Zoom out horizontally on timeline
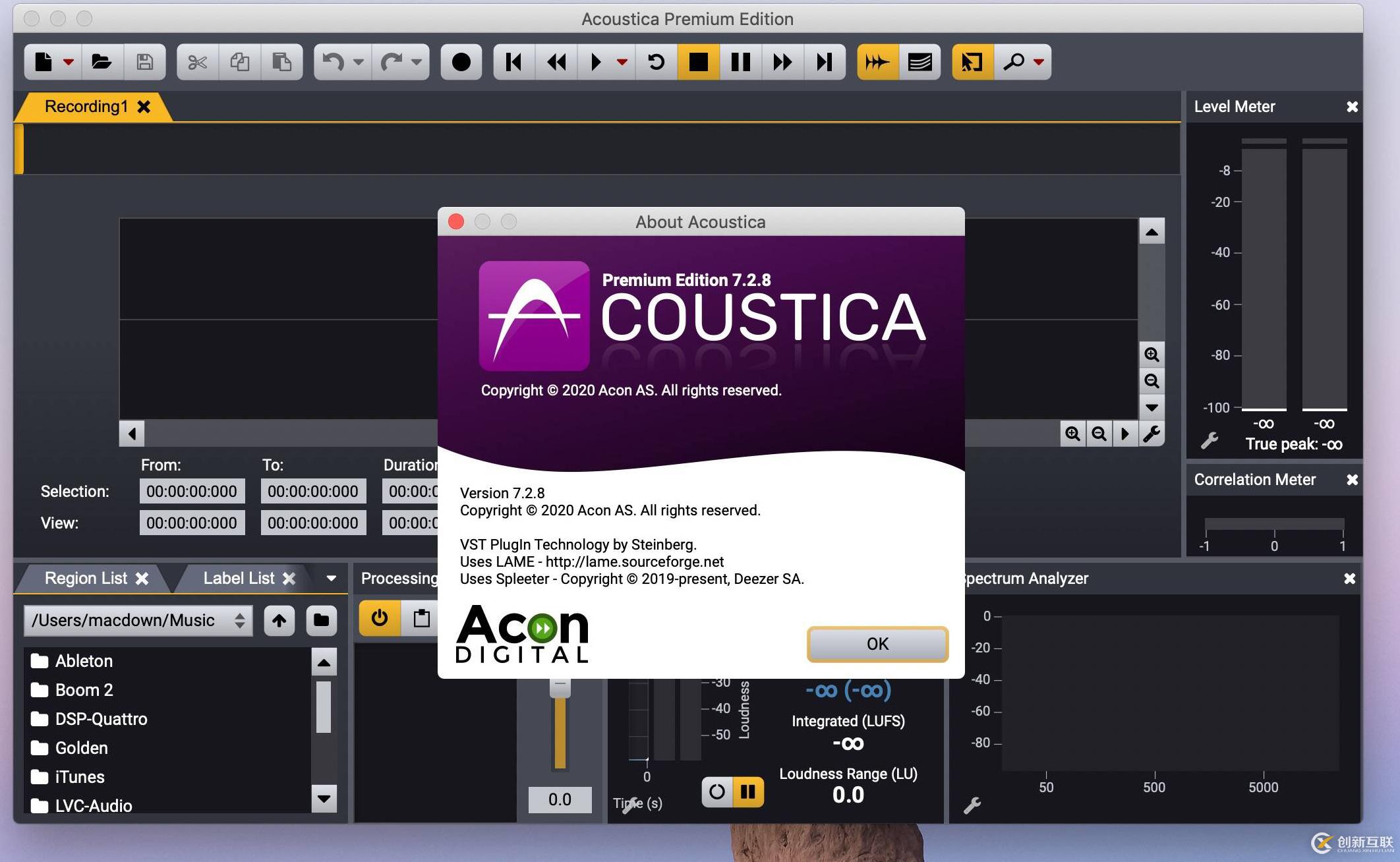 [x=1099, y=434]
